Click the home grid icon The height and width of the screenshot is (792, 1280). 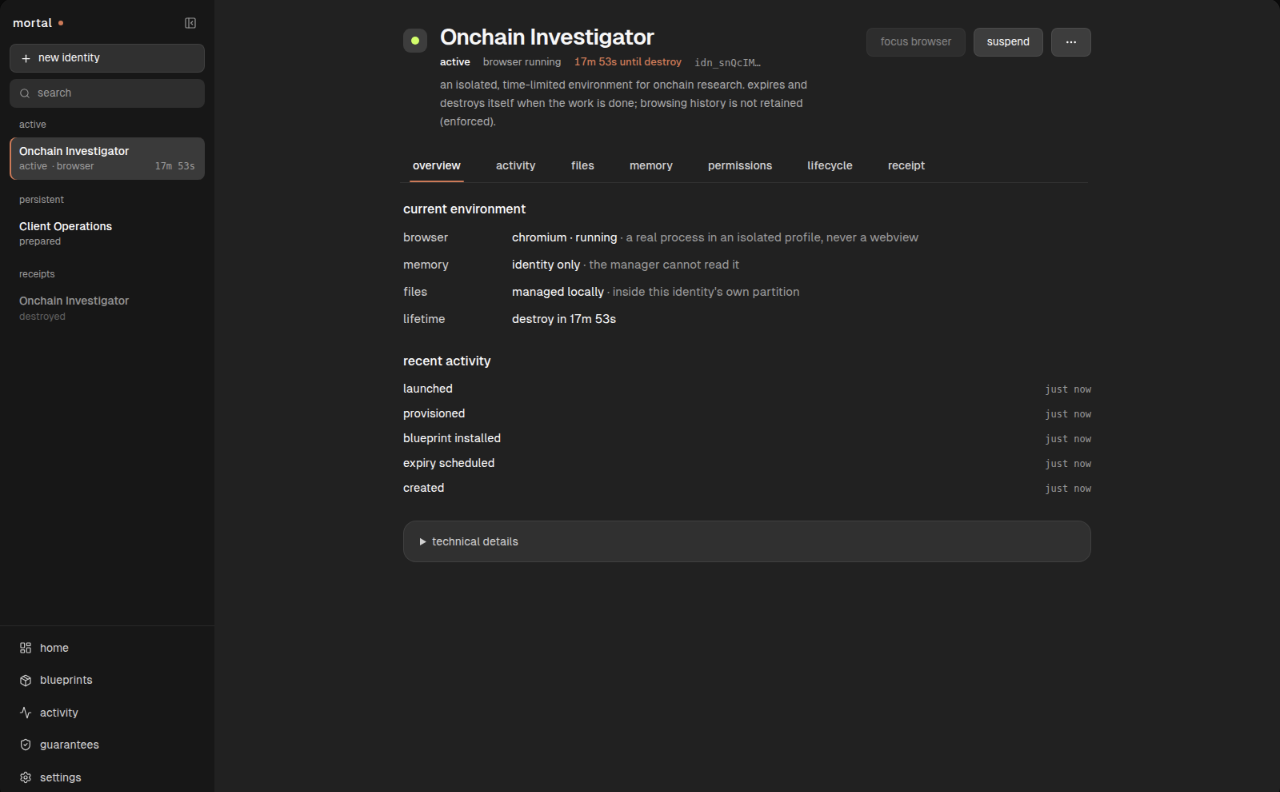pyautogui.click(x=26, y=648)
